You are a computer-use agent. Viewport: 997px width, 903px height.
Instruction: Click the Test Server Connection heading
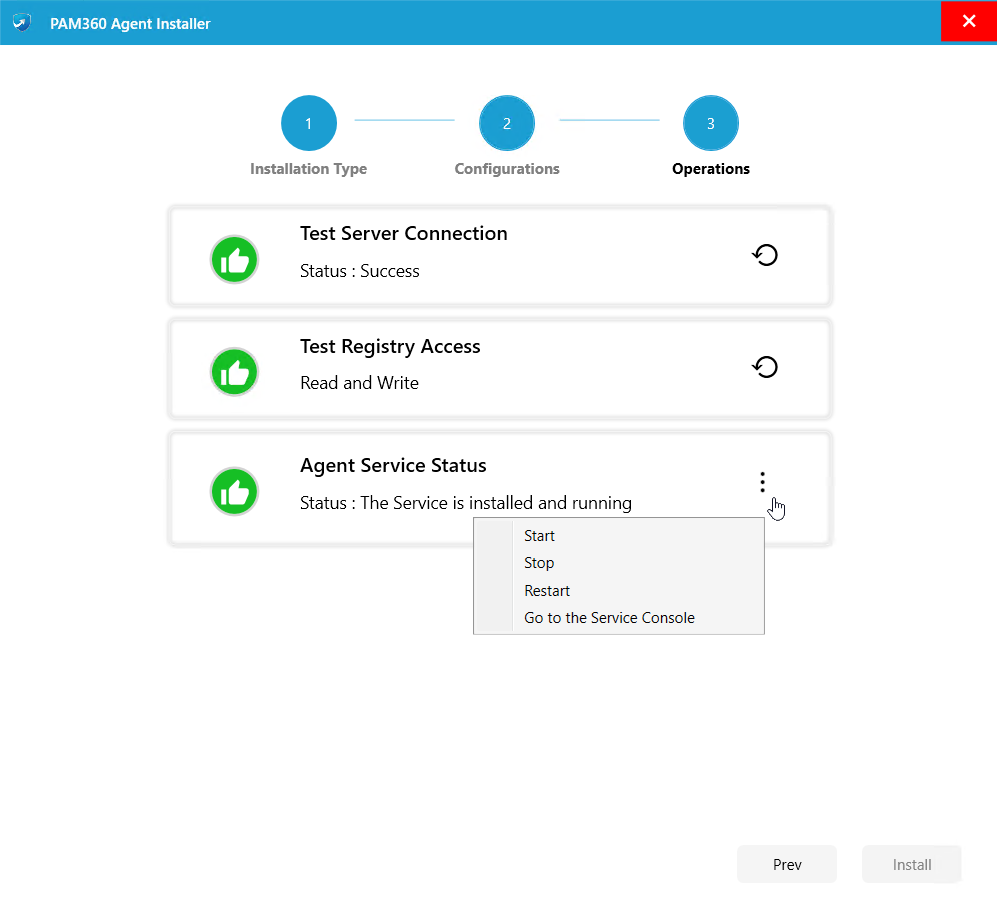404,233
